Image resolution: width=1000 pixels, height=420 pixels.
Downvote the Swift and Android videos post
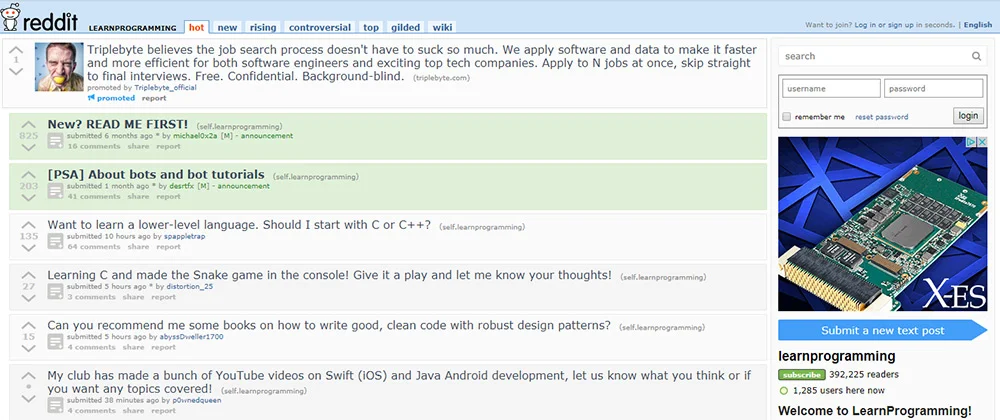tap(29, 398)
